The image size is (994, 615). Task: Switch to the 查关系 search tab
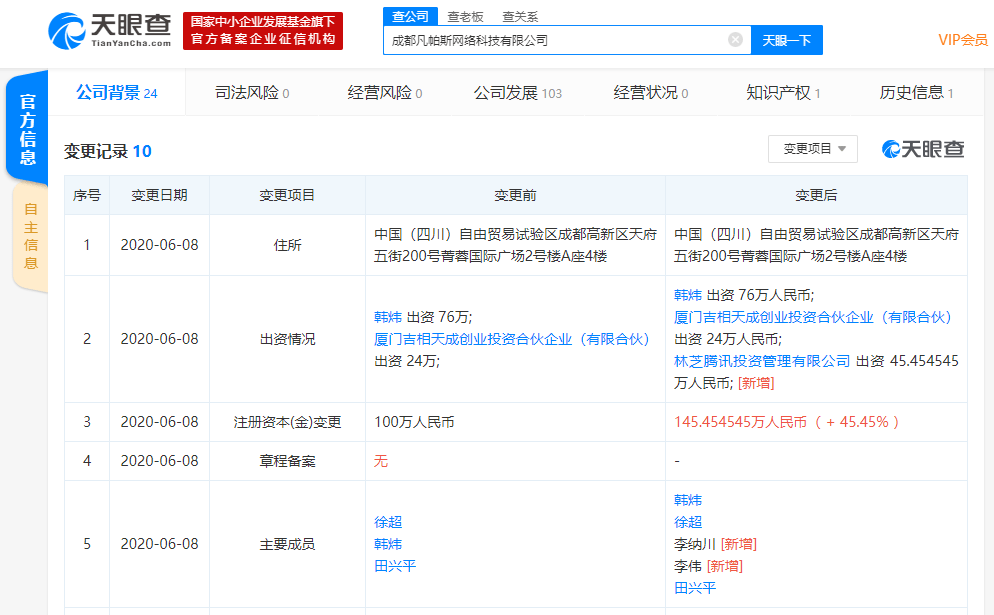tap(519, 16)
